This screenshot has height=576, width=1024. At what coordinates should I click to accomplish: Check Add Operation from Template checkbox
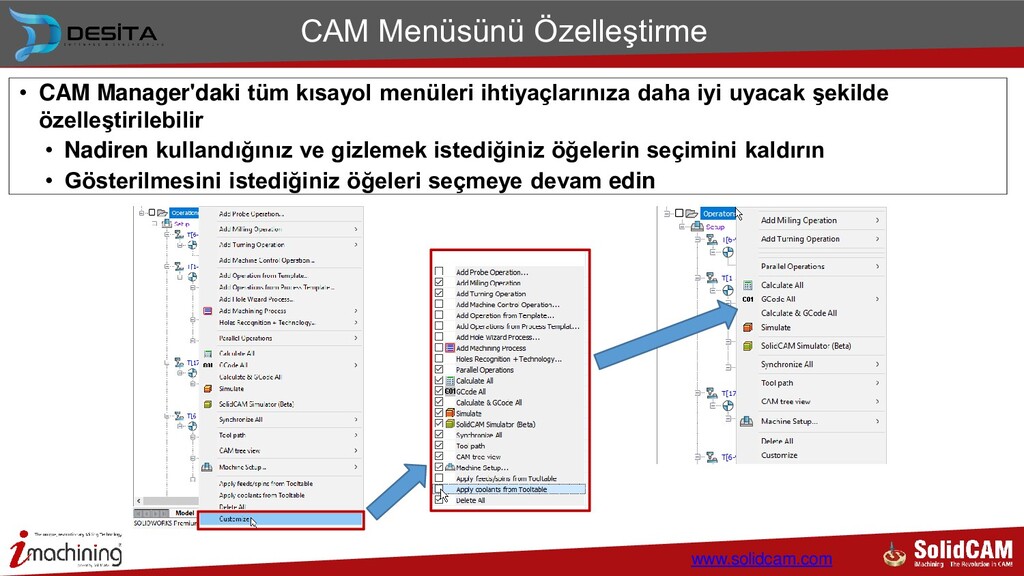point(439,315)
